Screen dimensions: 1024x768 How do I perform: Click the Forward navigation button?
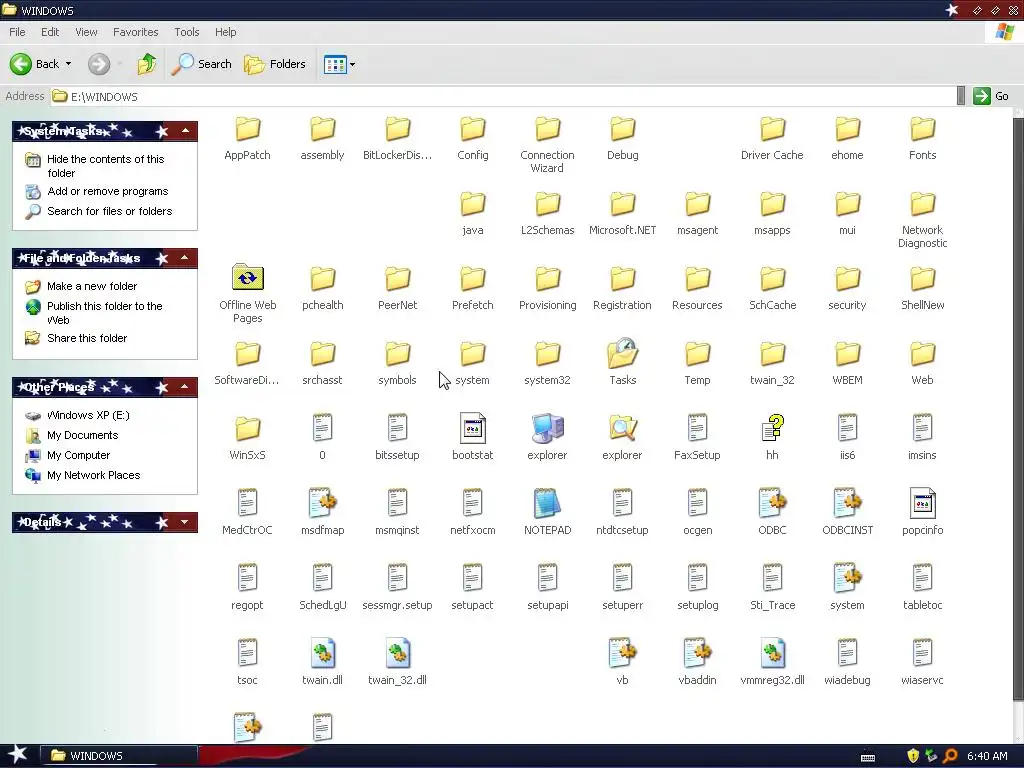click(x=99, y=64)
